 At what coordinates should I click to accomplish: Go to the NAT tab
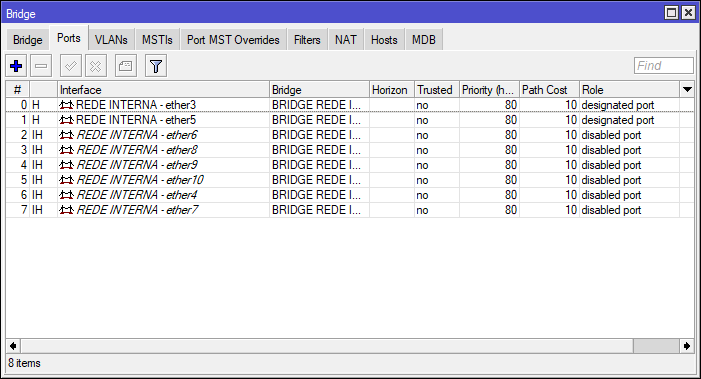coord(346,40)
